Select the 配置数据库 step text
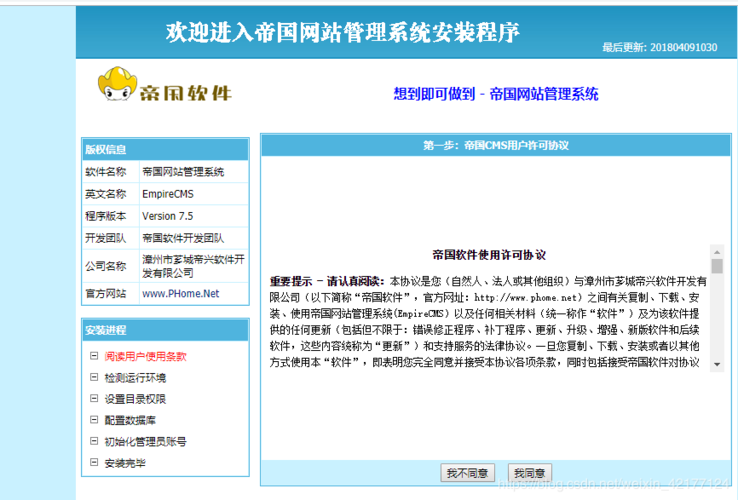The width and height of the screenshot is (738, 500). click(x=130, y=420)
